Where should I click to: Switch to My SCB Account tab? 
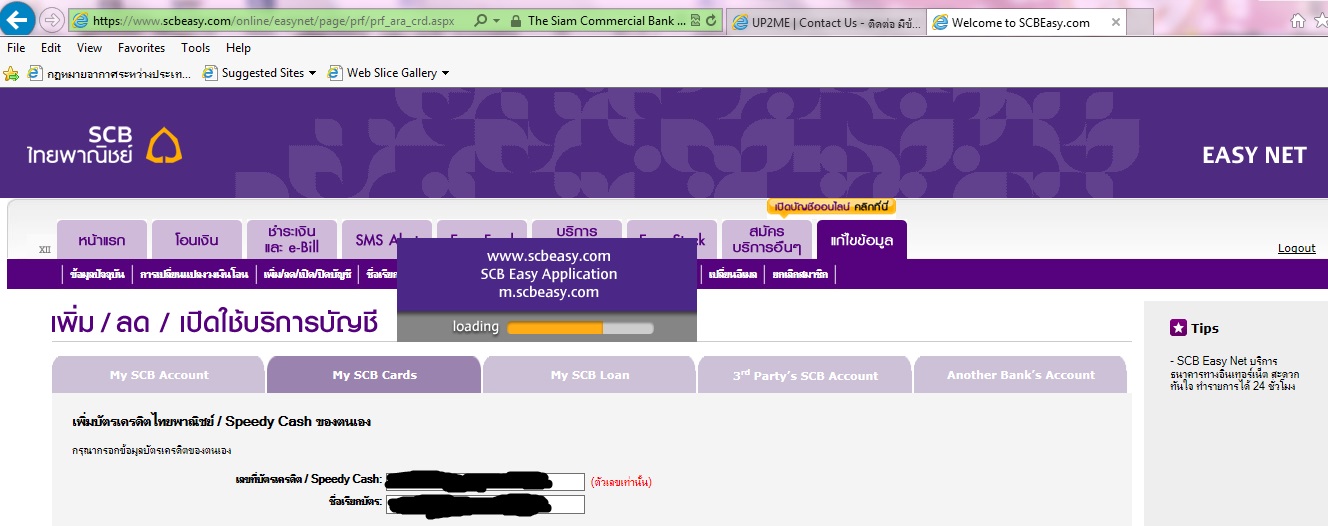coord(159,375)
